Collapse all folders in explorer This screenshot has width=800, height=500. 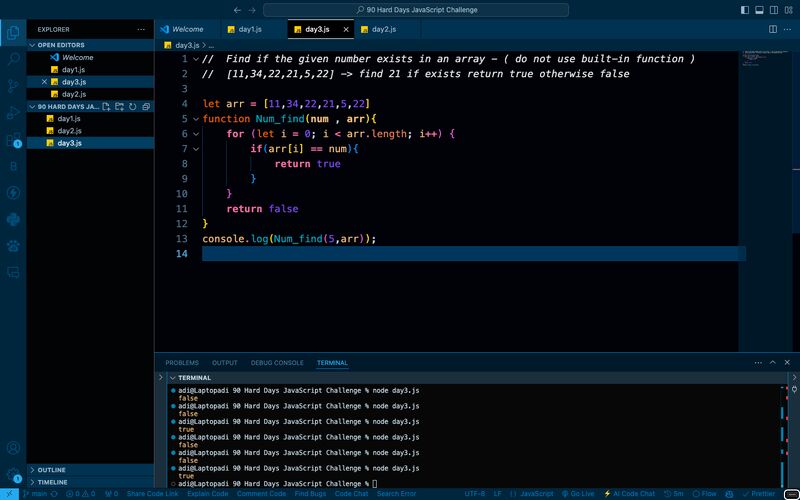pos(146,106)
